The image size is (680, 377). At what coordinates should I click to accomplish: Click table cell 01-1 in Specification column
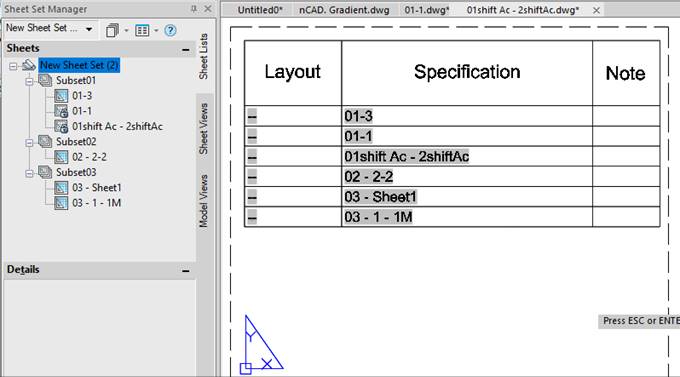click(x=467, y=136)
